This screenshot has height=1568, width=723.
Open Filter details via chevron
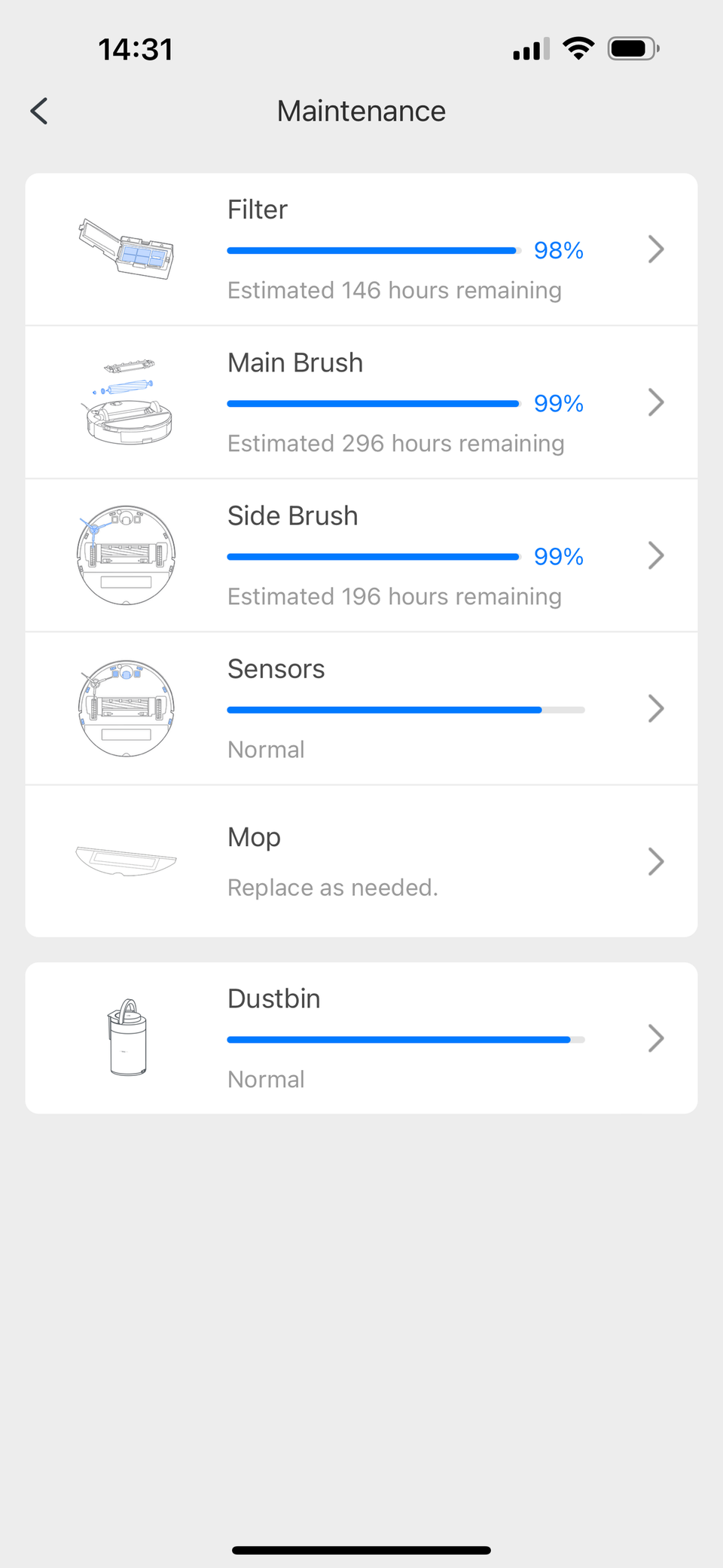656,249
